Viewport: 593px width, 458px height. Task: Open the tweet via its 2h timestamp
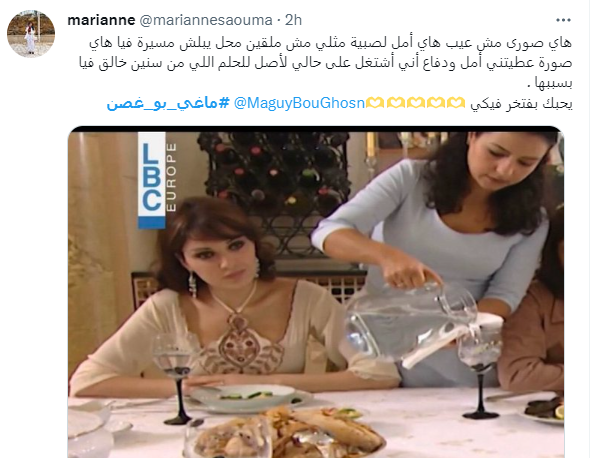click(x=293, y=20)
